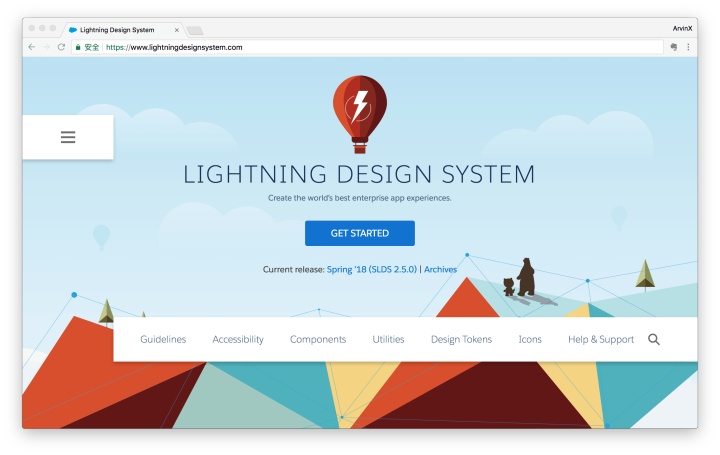This screenshot has height=455, width=720.
Task: Open Spring '18 (SLDS 2.5.0) release link
Action: (371, 270)
